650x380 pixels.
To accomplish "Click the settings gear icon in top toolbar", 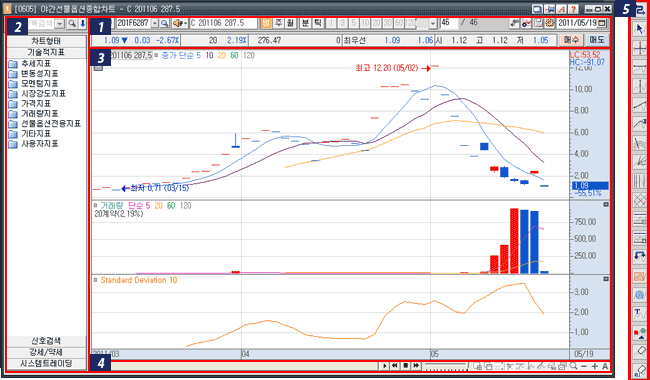I will [550, 23].
